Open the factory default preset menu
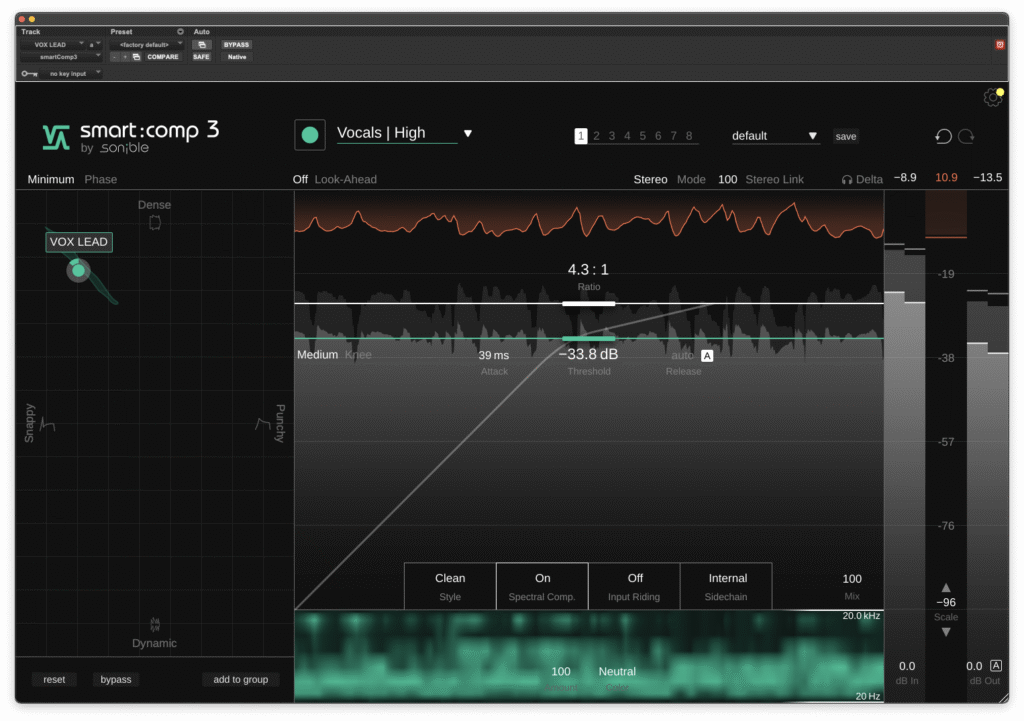Image resolution: width=1024 pixels, height=721 pixels. 146,45
